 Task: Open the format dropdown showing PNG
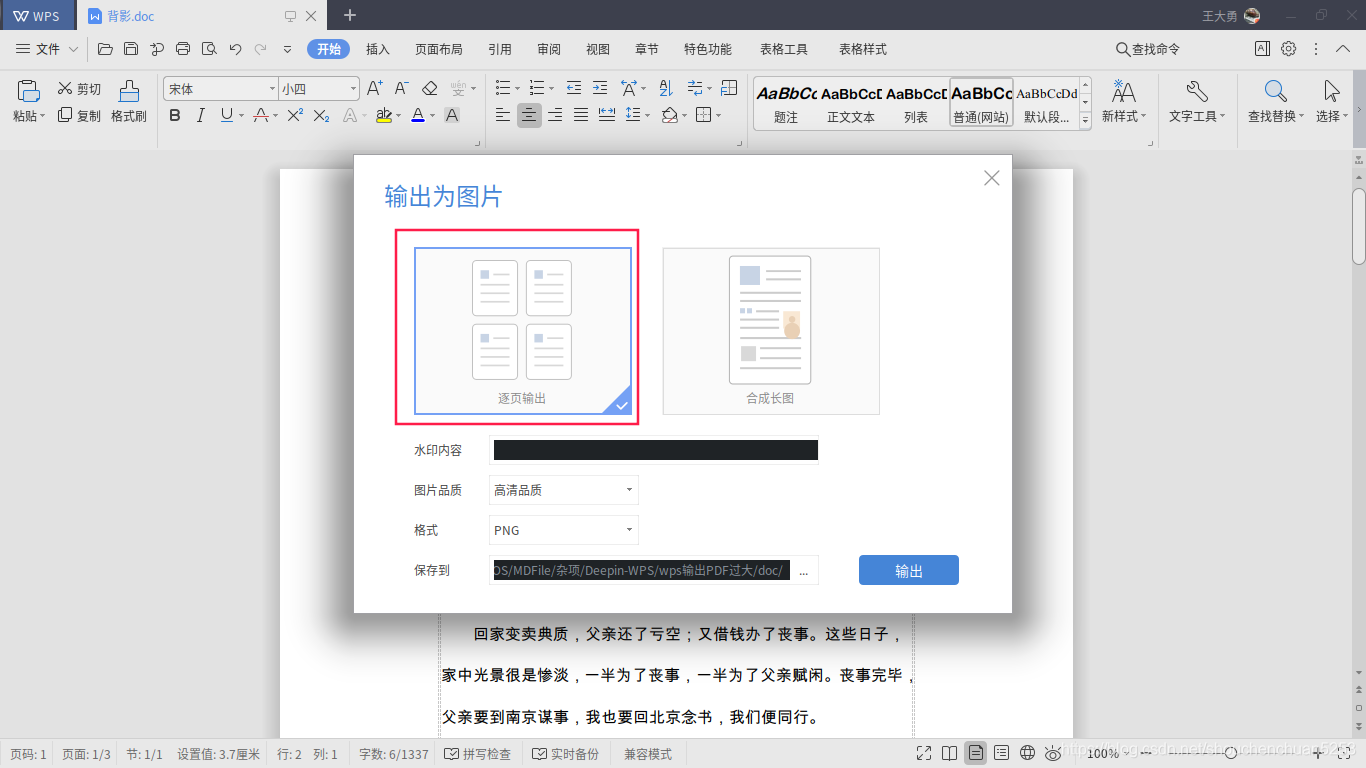click(x=564, y=530)
